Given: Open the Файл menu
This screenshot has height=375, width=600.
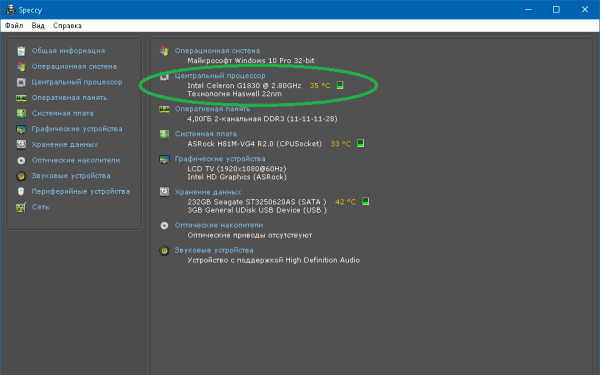Looking at the screenshot, I should coord(14,26).
